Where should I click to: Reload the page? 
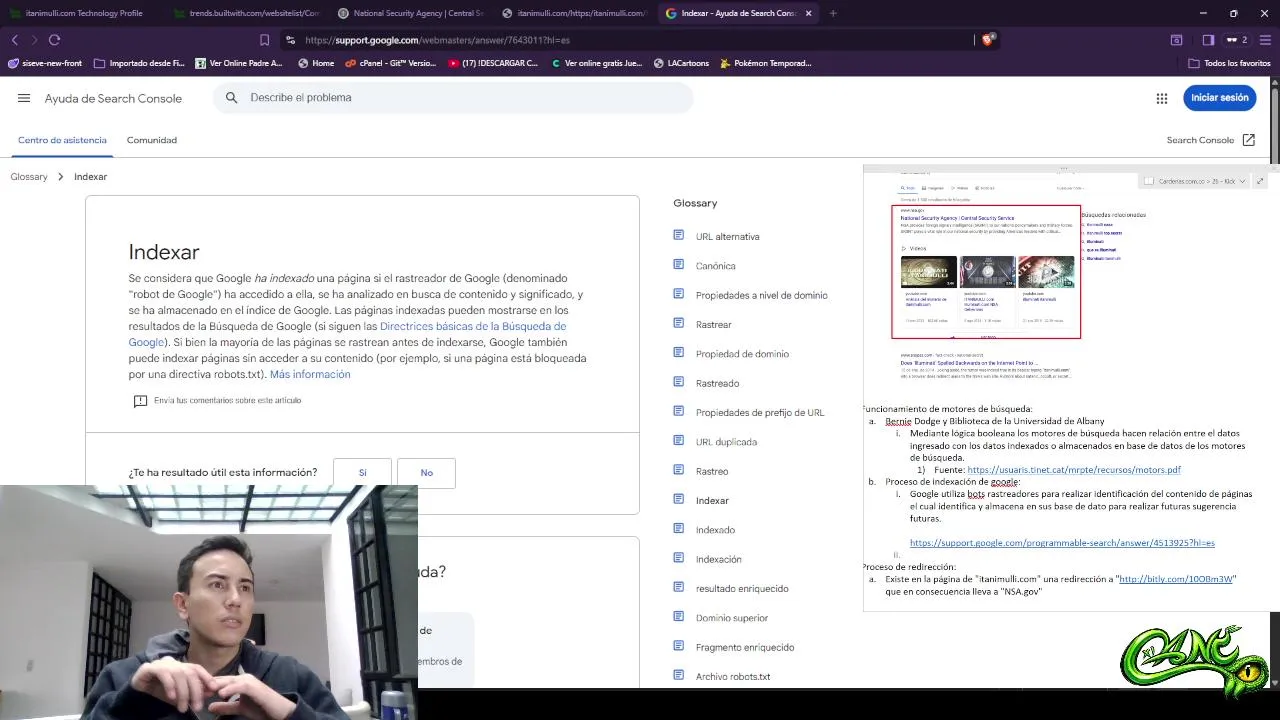point(54,40)
